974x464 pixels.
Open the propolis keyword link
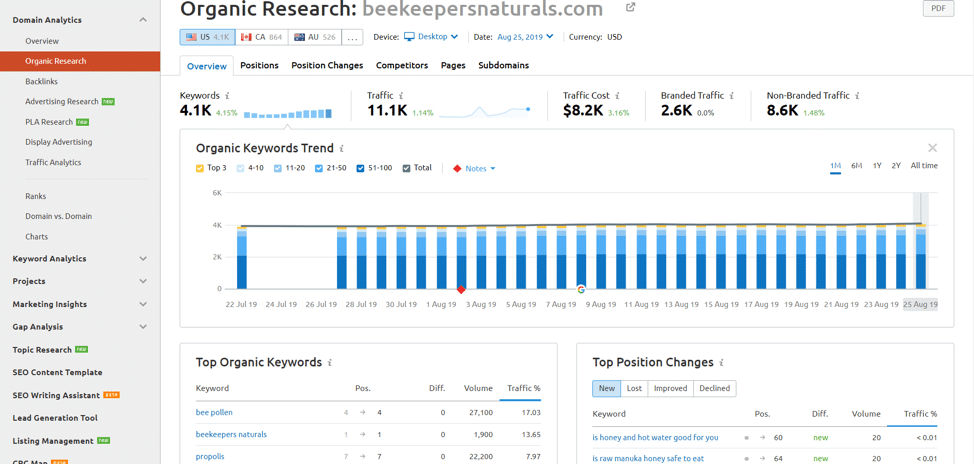[x=210, y=457]
